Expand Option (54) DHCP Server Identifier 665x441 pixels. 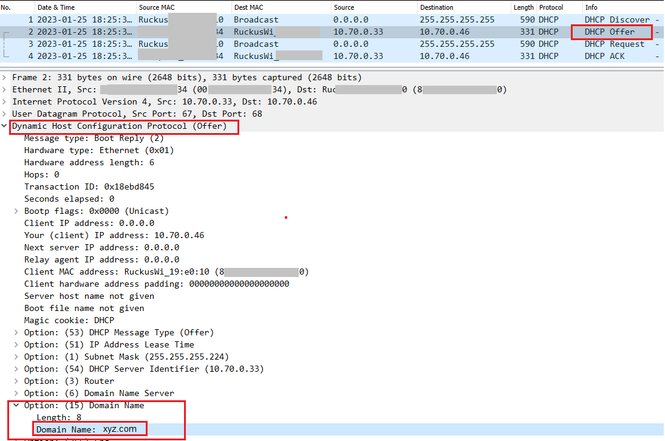[x=17, y=367]
